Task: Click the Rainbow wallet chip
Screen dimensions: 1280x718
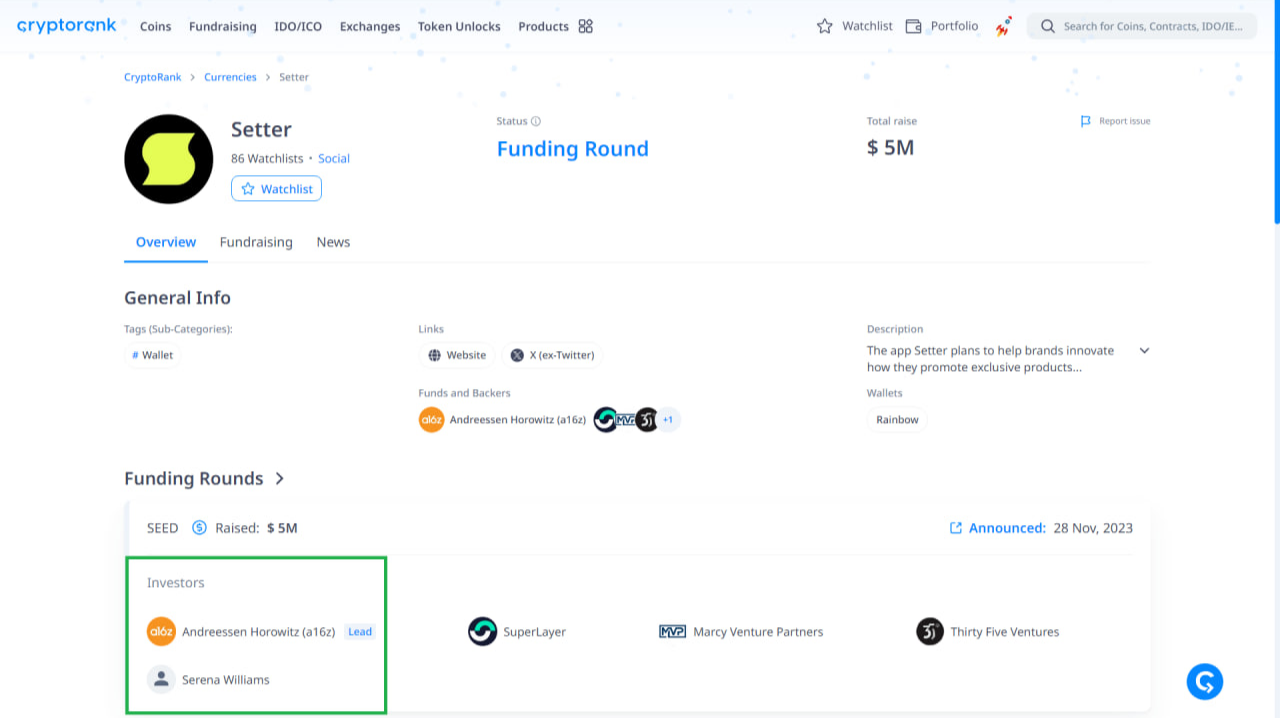Action: pos(897,420)
